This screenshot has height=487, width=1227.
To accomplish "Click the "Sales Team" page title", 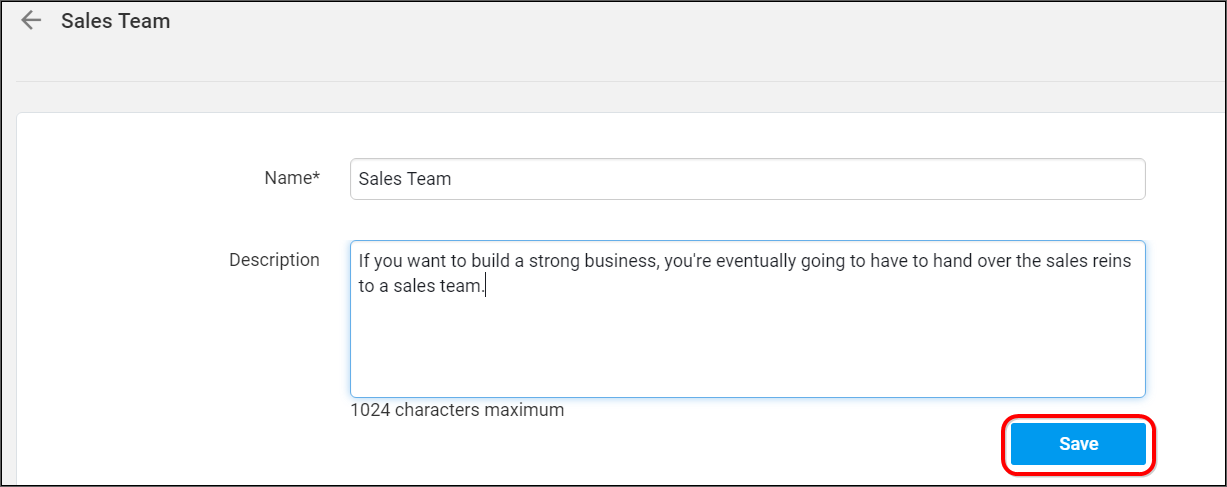I will click(x=116, y=21).
